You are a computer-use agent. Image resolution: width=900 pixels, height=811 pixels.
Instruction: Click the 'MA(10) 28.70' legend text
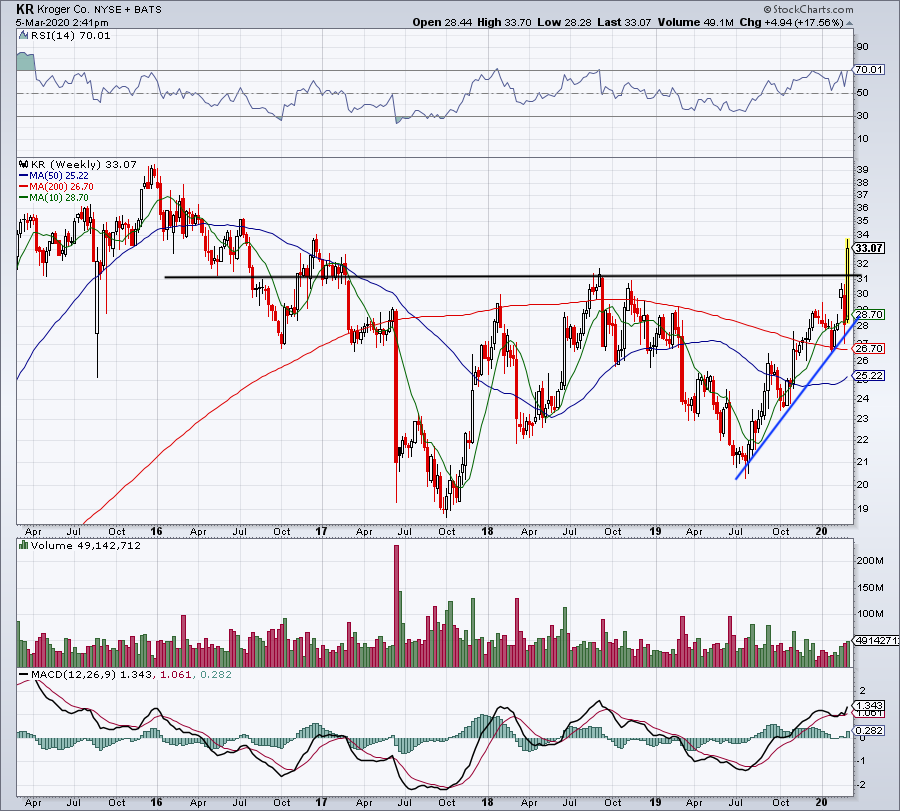[59, 198]
